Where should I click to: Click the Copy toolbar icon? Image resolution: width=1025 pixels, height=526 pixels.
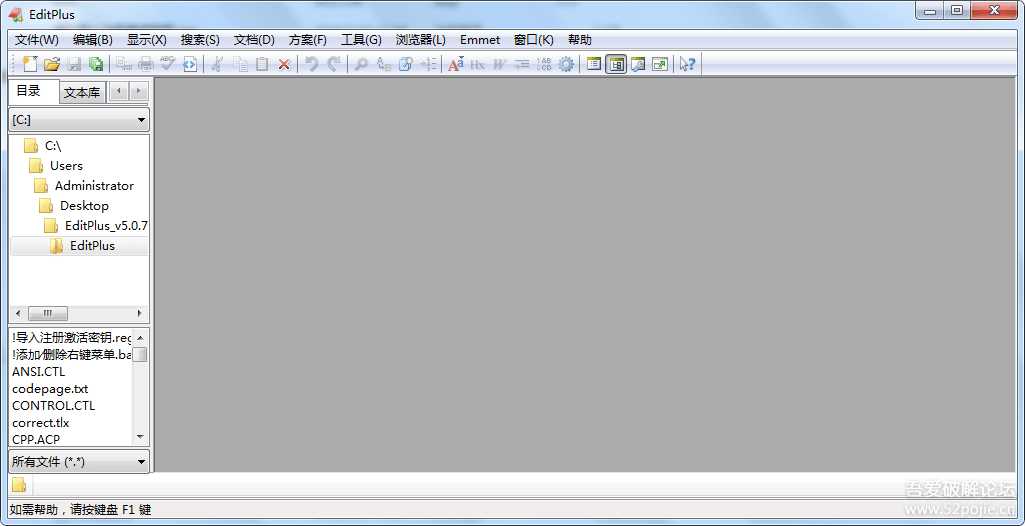[241, 63]
